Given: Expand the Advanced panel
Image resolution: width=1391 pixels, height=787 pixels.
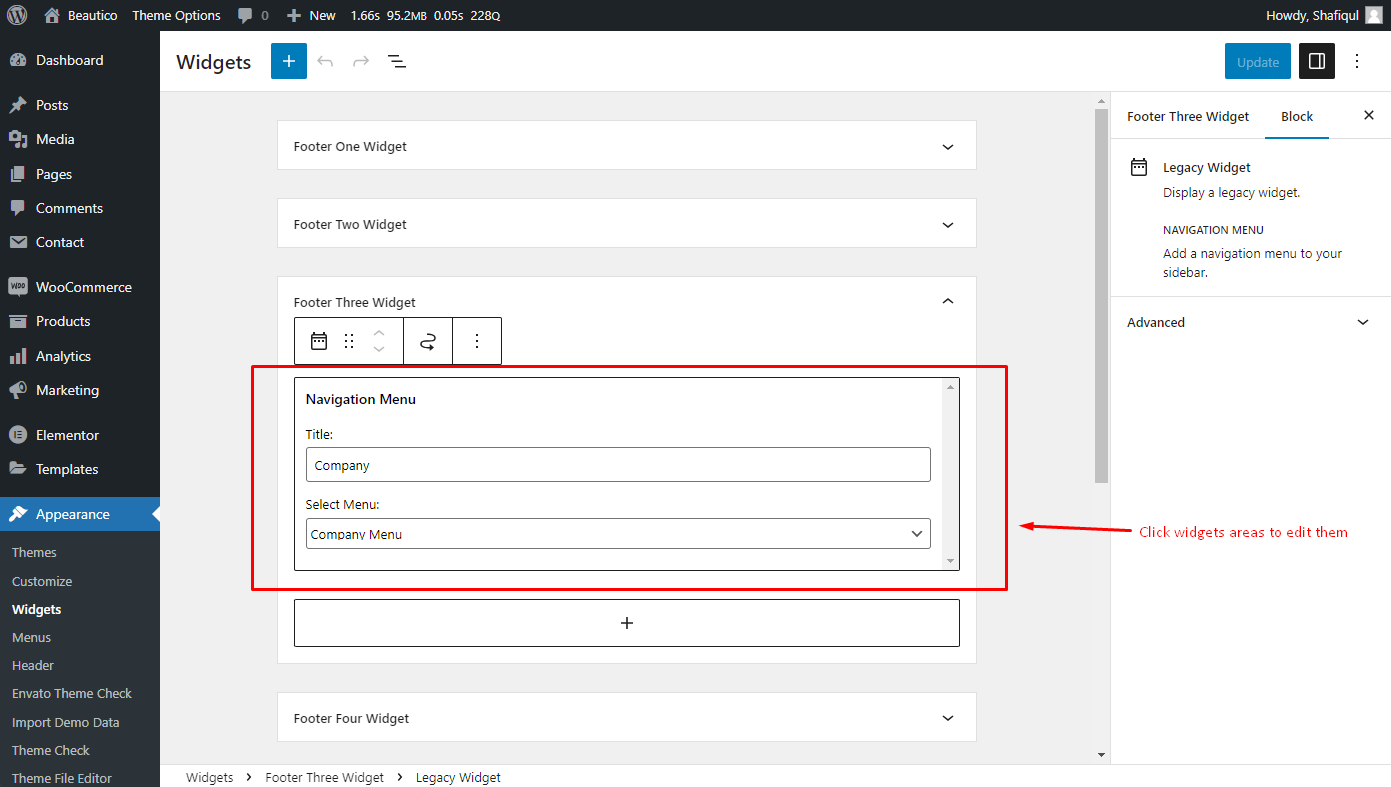Looking at the screenshot, I should click(x=1249, y=322).
